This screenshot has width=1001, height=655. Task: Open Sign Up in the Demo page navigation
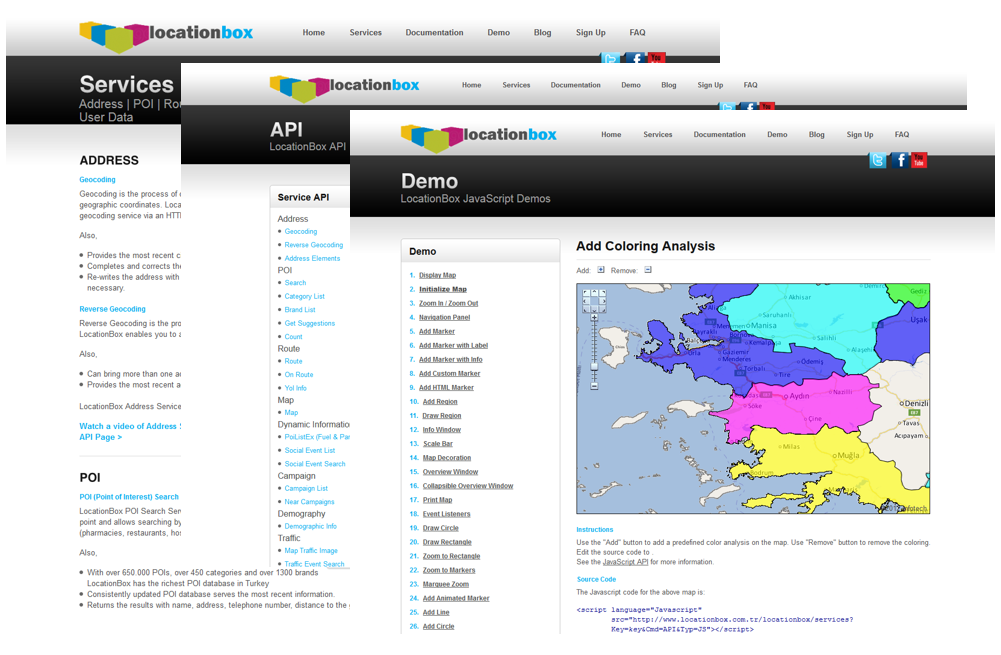click(860, 135)
